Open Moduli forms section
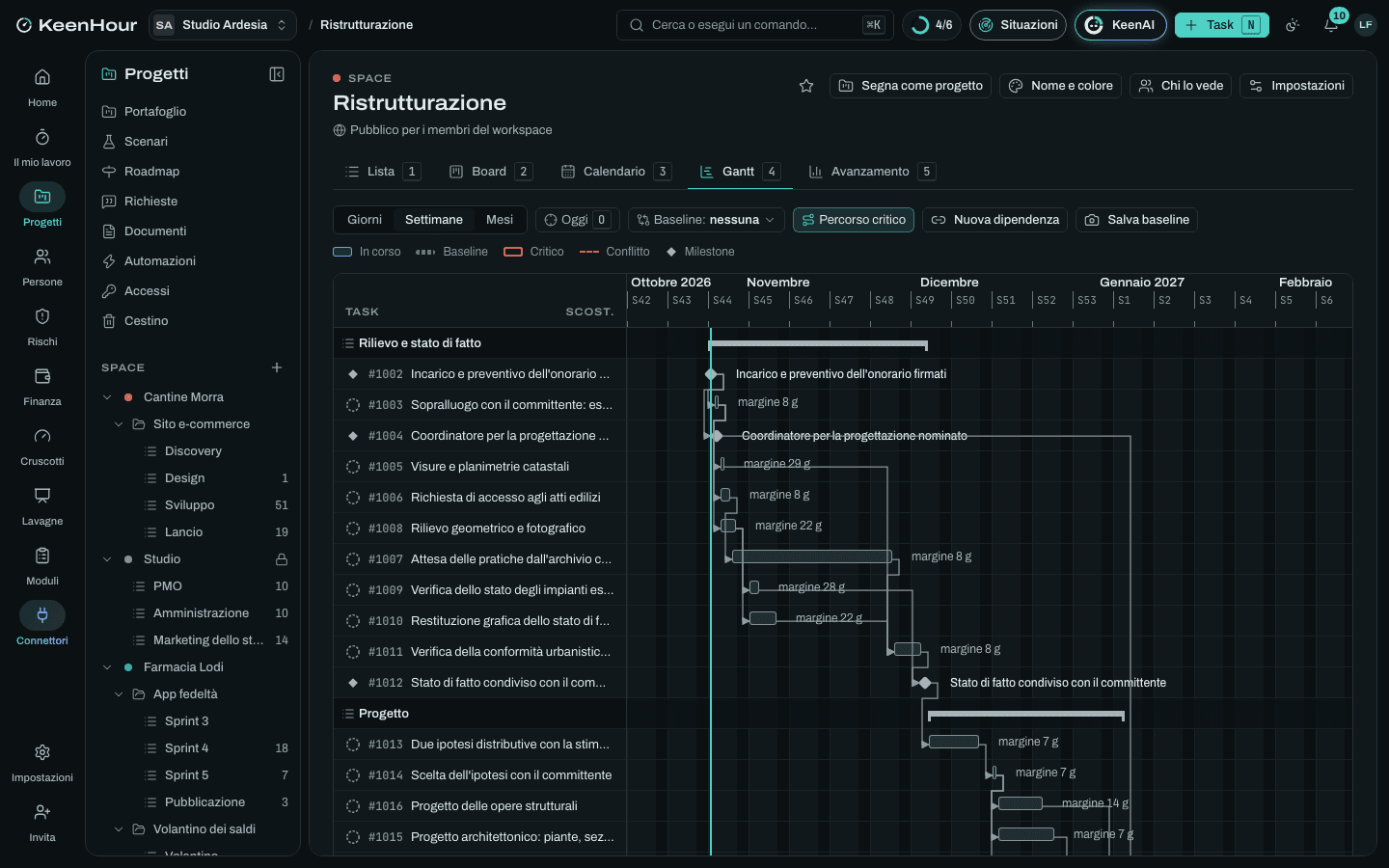 click(42, 566)
